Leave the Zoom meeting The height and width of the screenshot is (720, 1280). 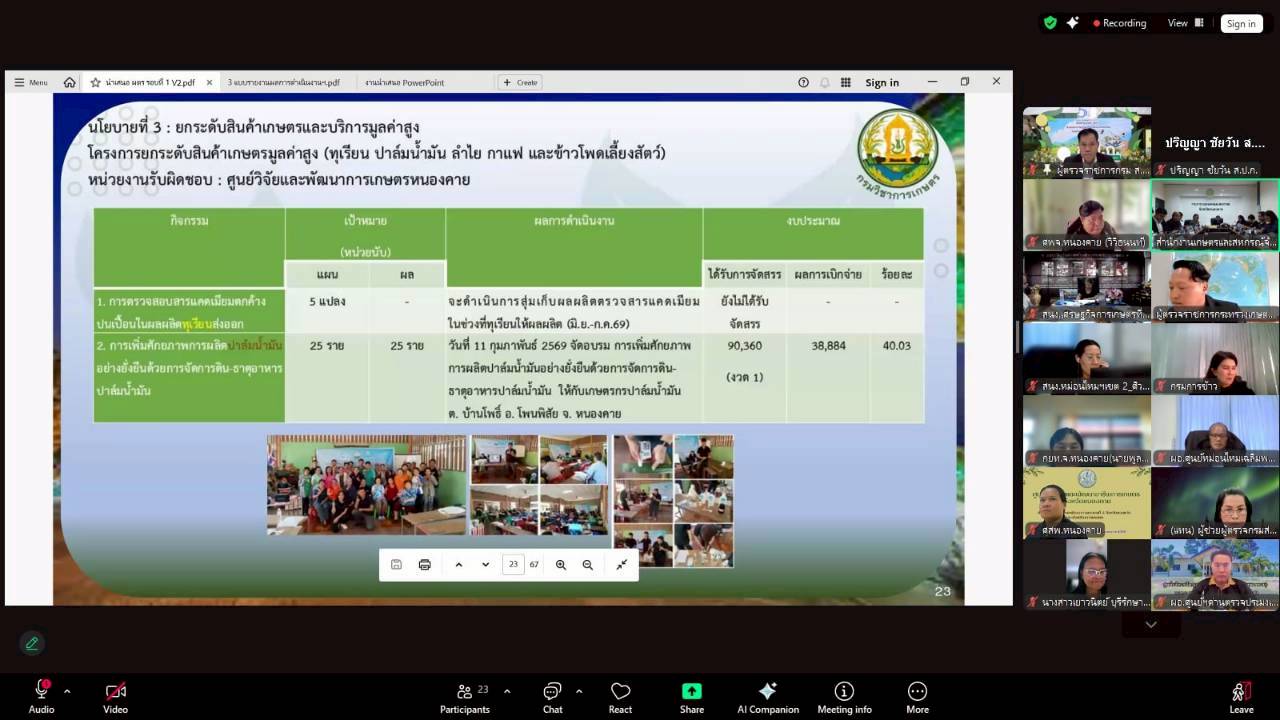[1241, 693]
